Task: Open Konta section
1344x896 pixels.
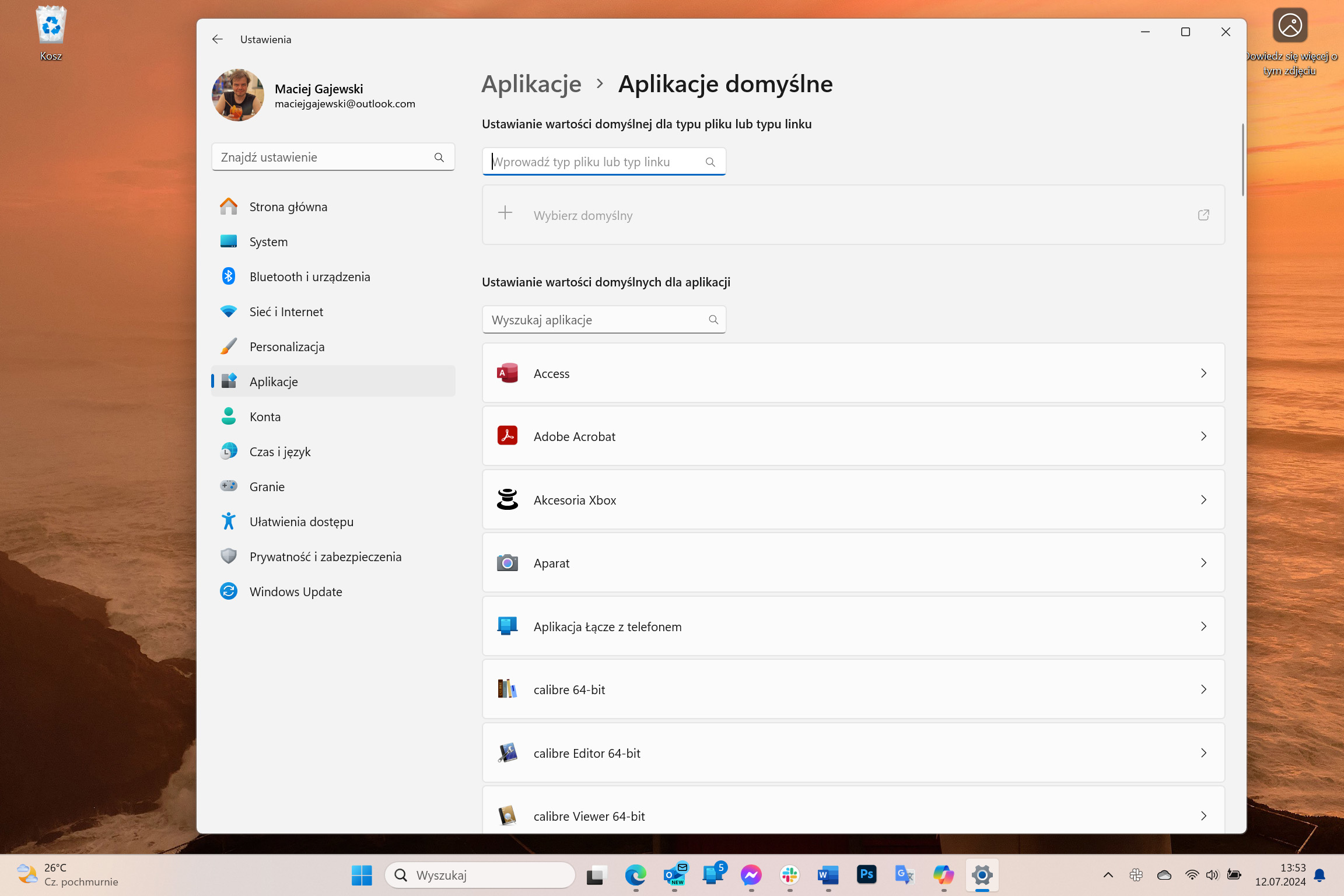Action: [333, 416]
